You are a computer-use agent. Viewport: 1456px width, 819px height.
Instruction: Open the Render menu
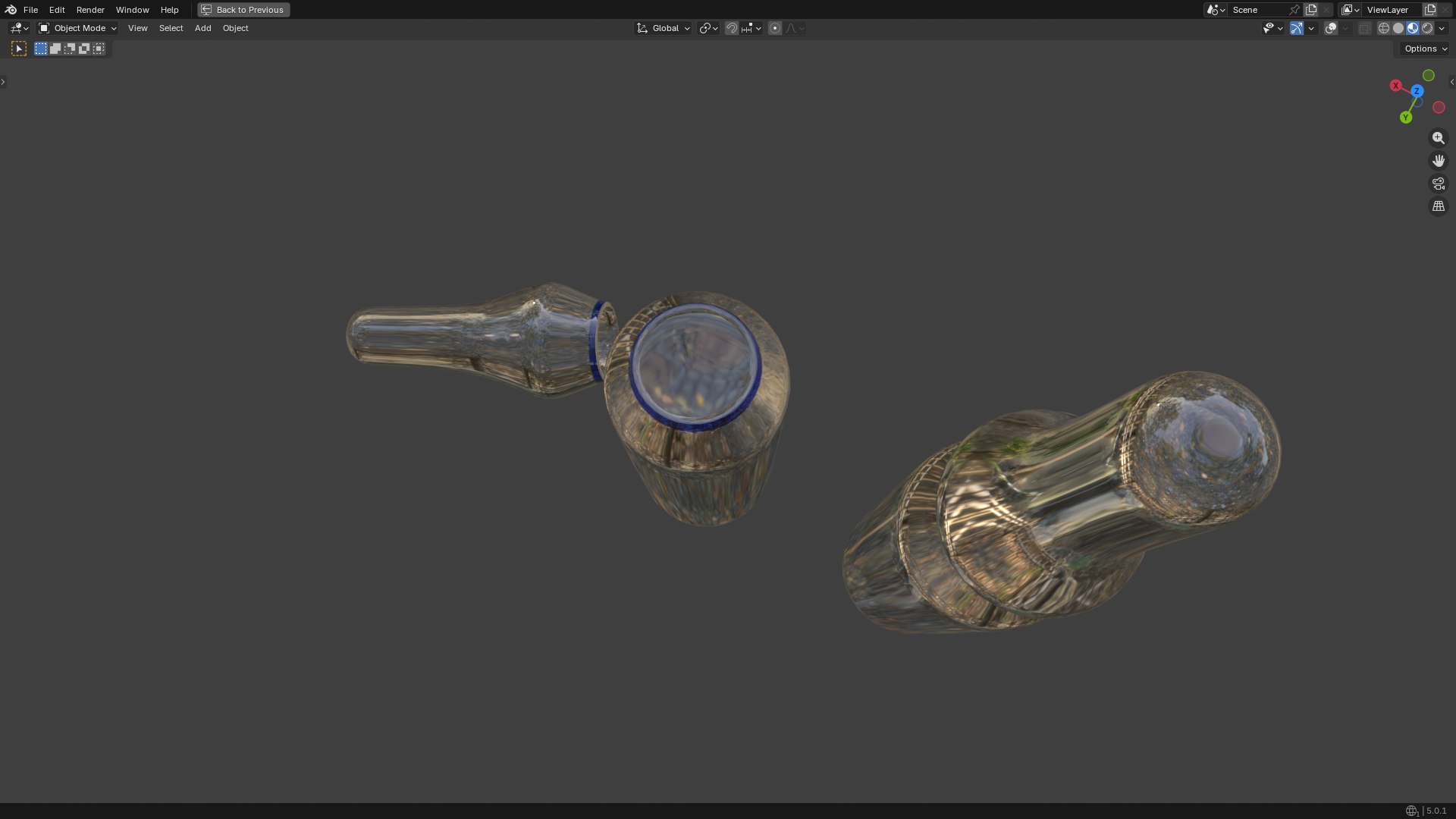[90, 10]
